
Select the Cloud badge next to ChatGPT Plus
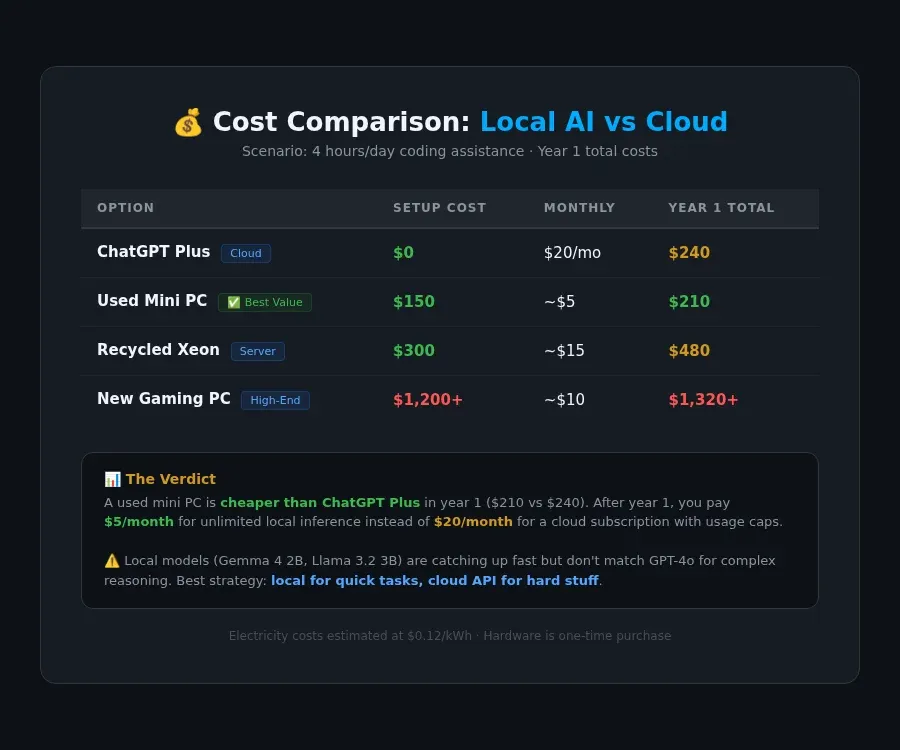[246, 253]
